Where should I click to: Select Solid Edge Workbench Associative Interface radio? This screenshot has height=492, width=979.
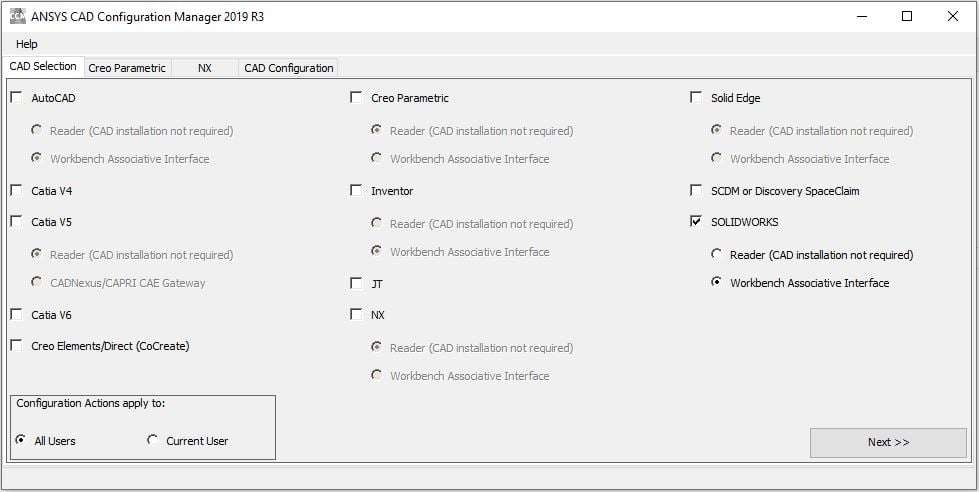(x=716, y=159)
